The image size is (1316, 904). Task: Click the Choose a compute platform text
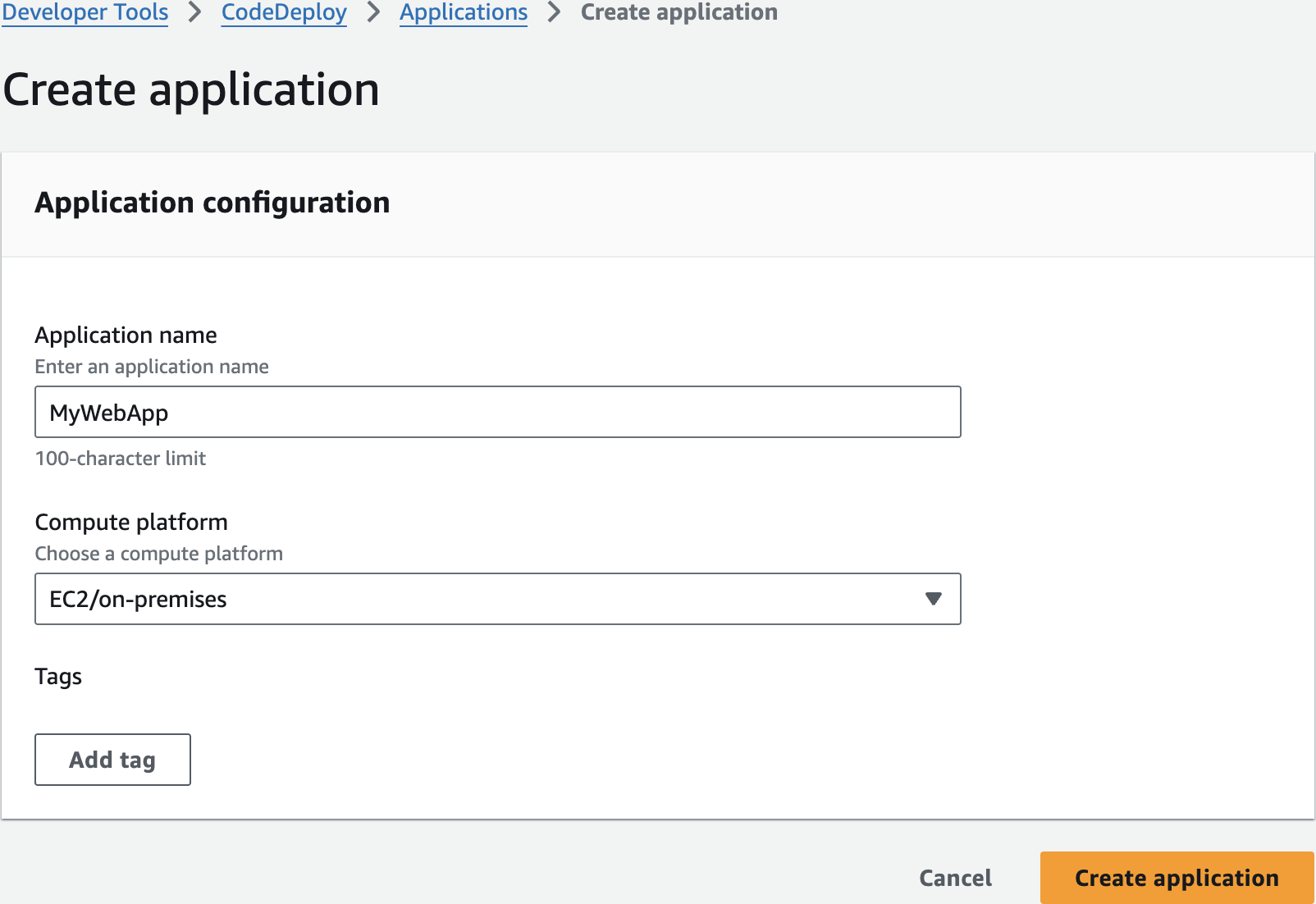click(158, 554)
